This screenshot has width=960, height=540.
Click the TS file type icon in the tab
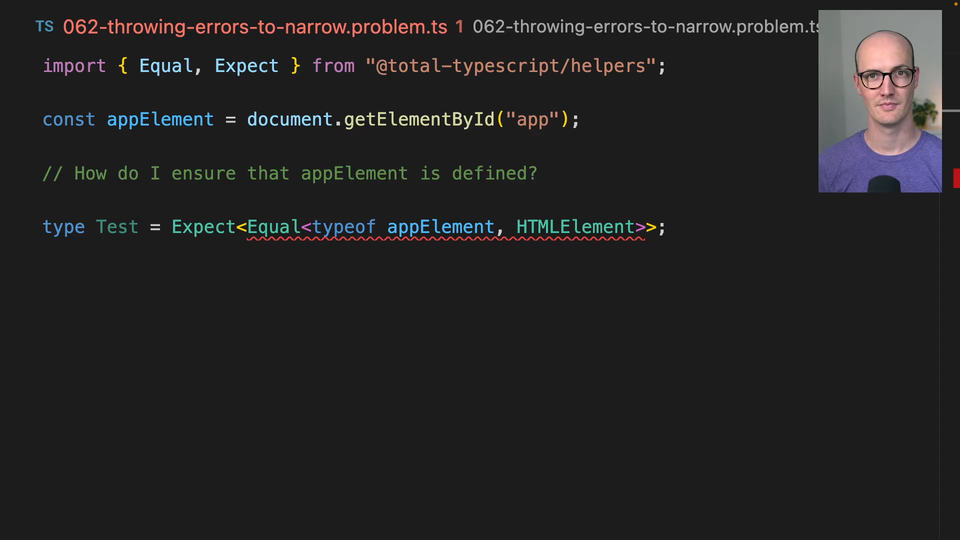44,27
